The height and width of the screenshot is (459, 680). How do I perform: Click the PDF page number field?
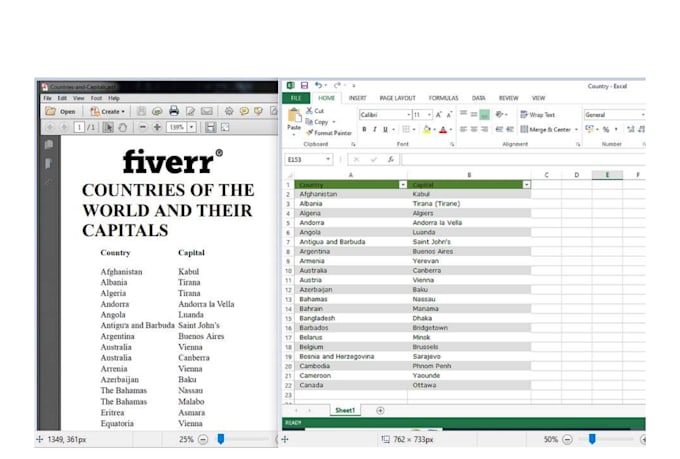tap(79, 127)
